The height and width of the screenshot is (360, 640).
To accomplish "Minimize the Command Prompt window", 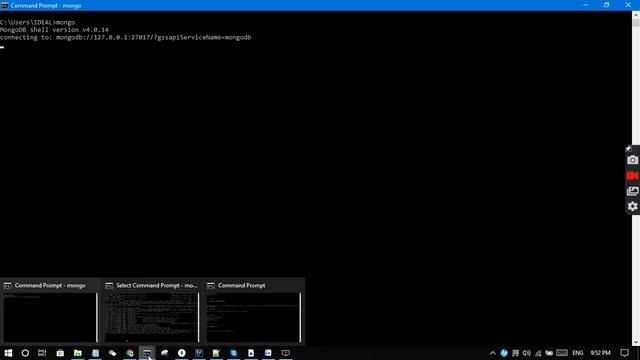I will coord(585,5).
